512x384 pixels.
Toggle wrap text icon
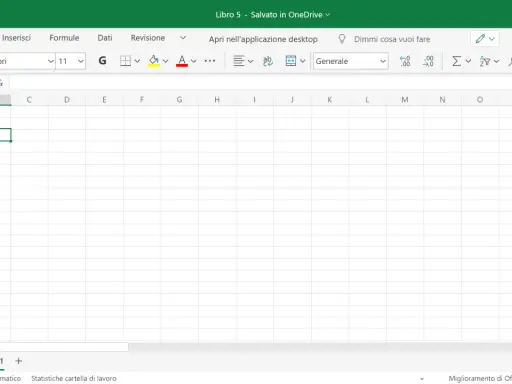pos(268,61)
